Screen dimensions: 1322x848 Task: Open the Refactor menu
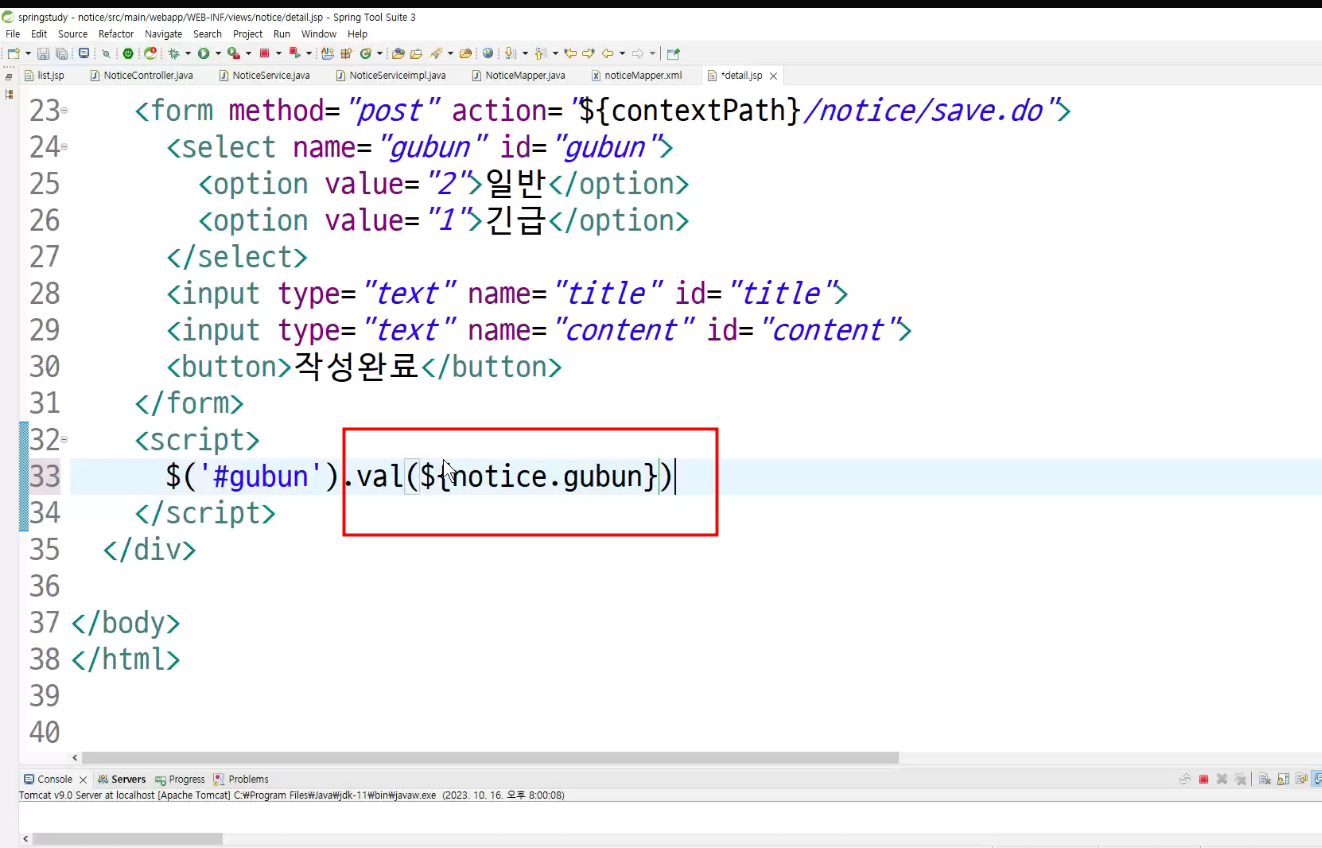[116, 34]
